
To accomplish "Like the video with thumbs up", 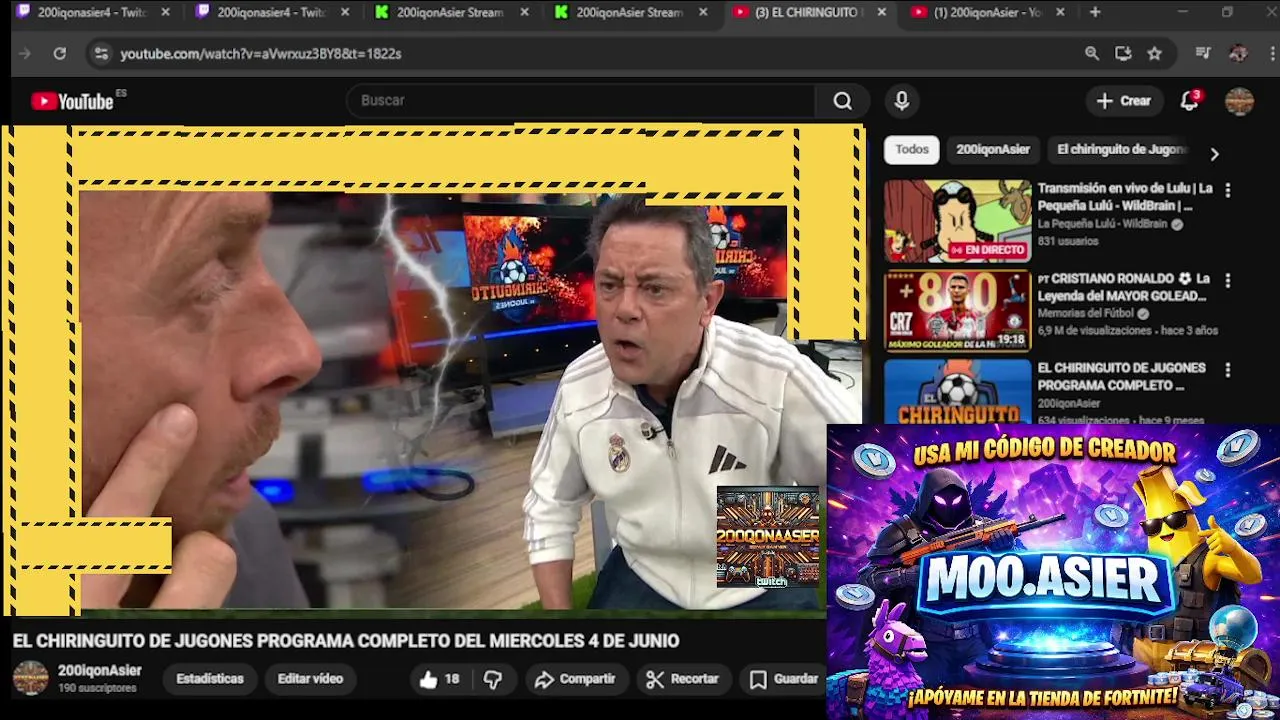I will tap(439, 679).
